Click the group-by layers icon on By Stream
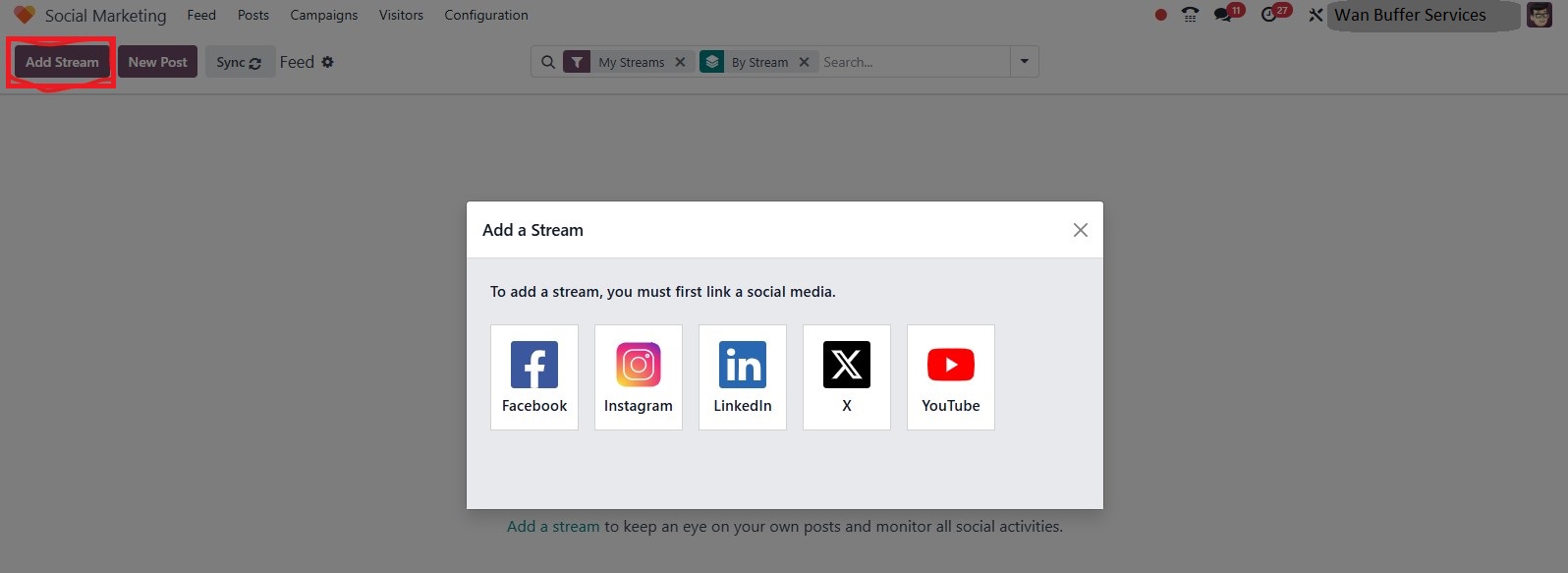The image size is (1568, 573). click(x=712, y=62)
